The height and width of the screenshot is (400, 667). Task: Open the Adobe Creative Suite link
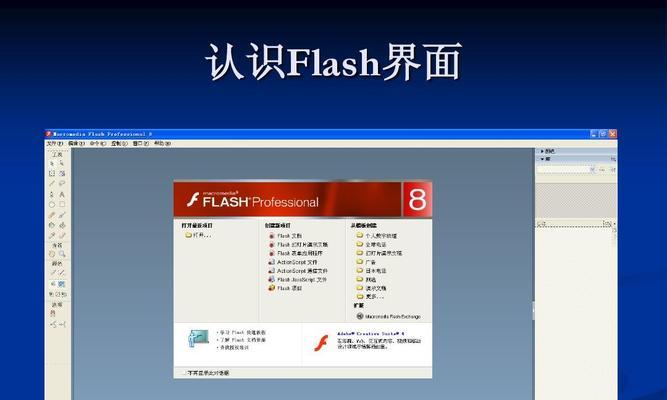(x=371, y=334)
